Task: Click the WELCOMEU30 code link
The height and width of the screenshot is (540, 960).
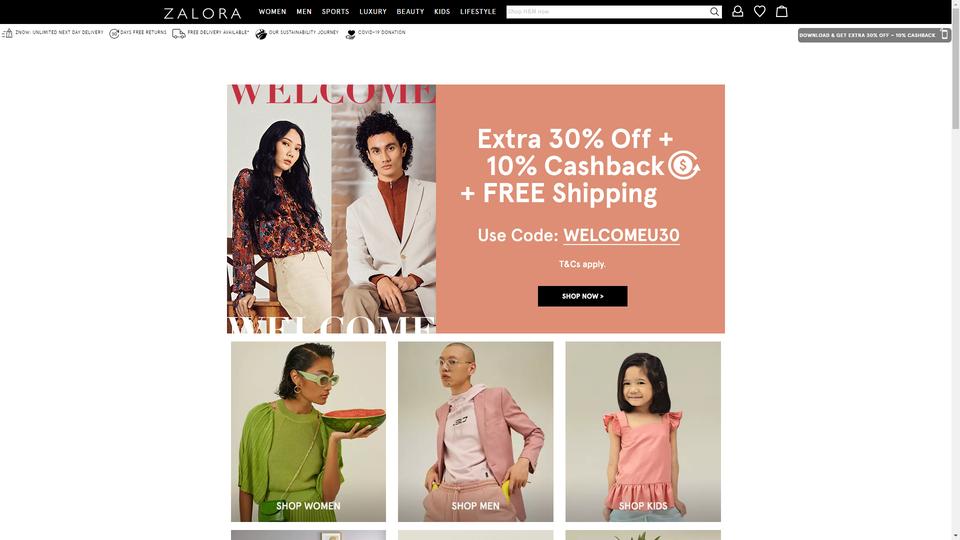Action: 621,236
